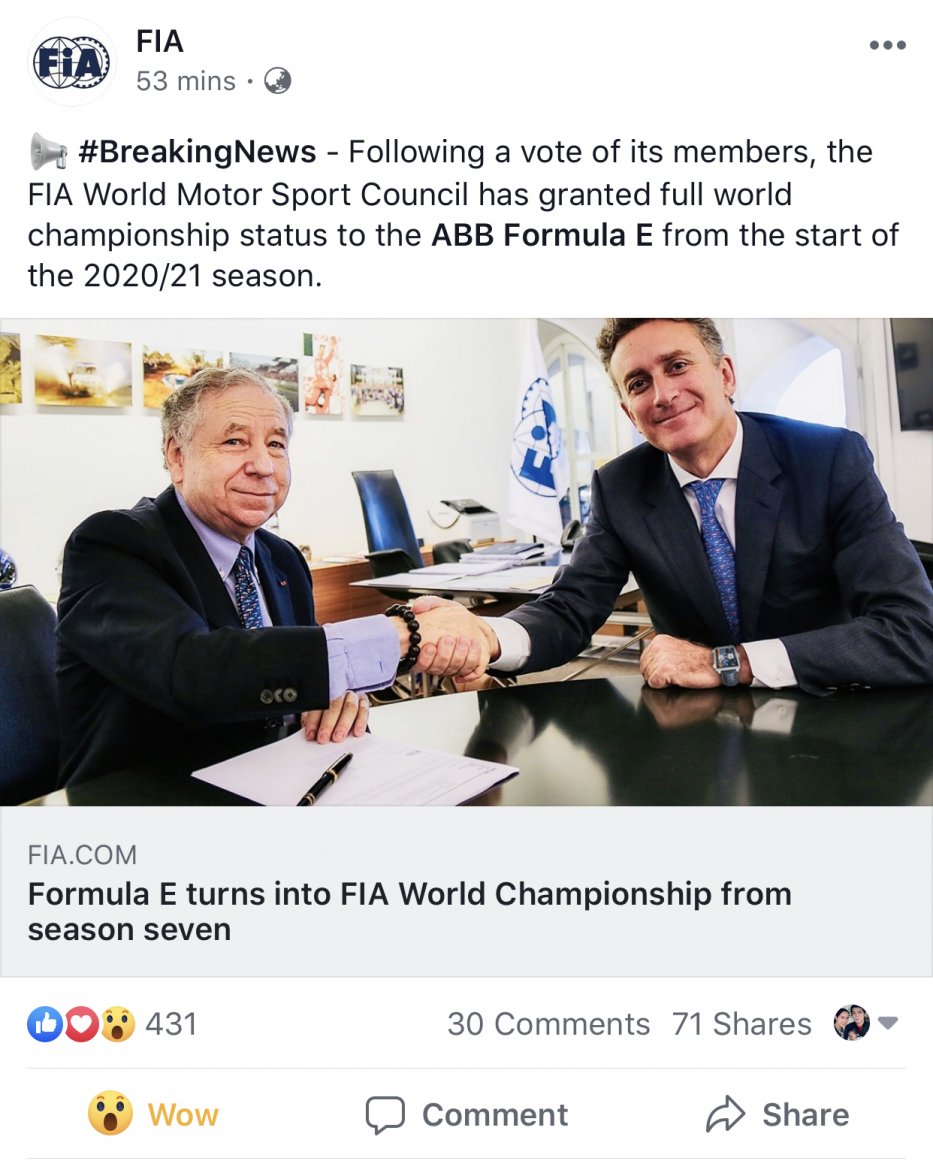
Task: Open the three-dot post options menu
Action: [x=887, y=45]
